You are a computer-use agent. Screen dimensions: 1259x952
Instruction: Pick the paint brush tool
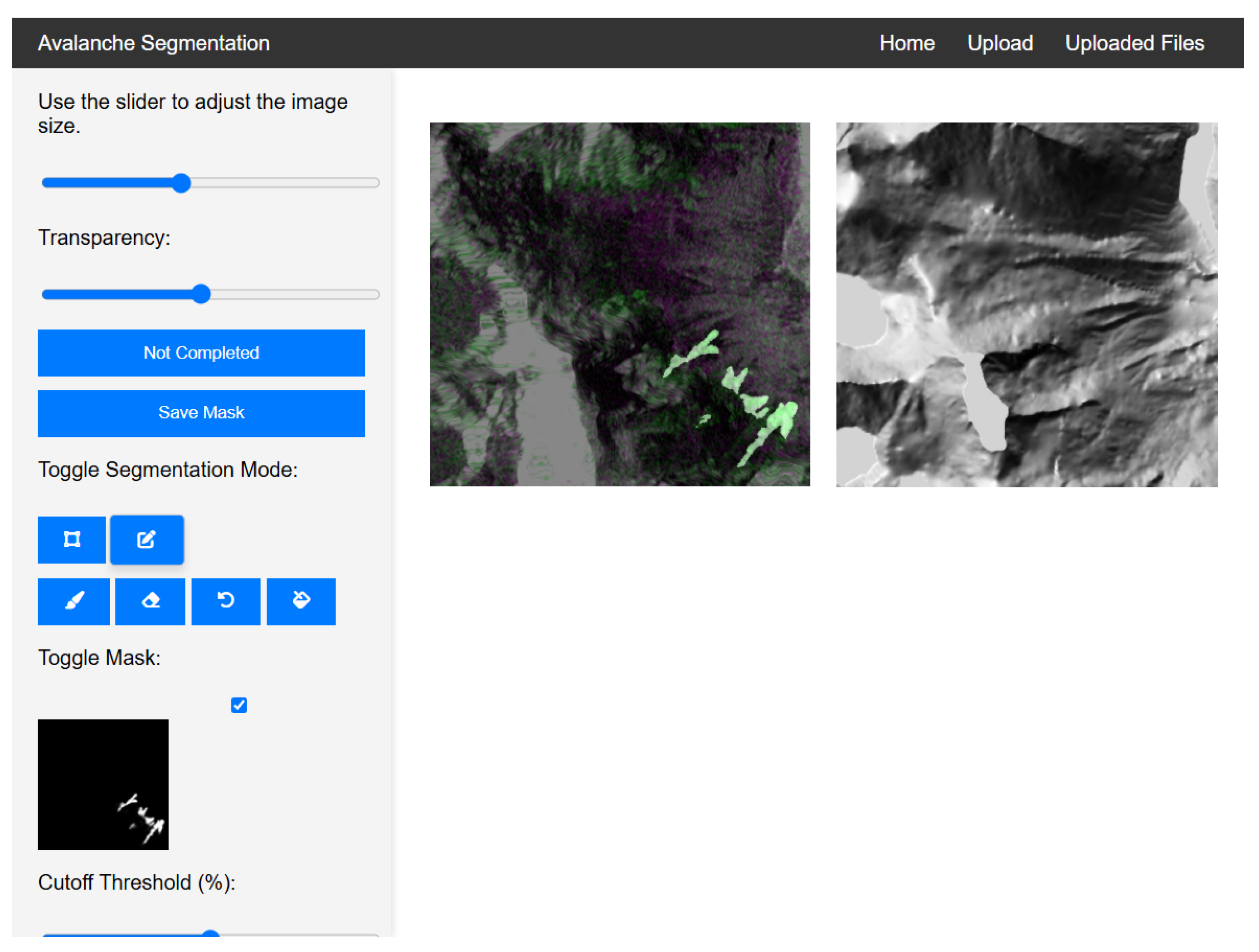74,601
